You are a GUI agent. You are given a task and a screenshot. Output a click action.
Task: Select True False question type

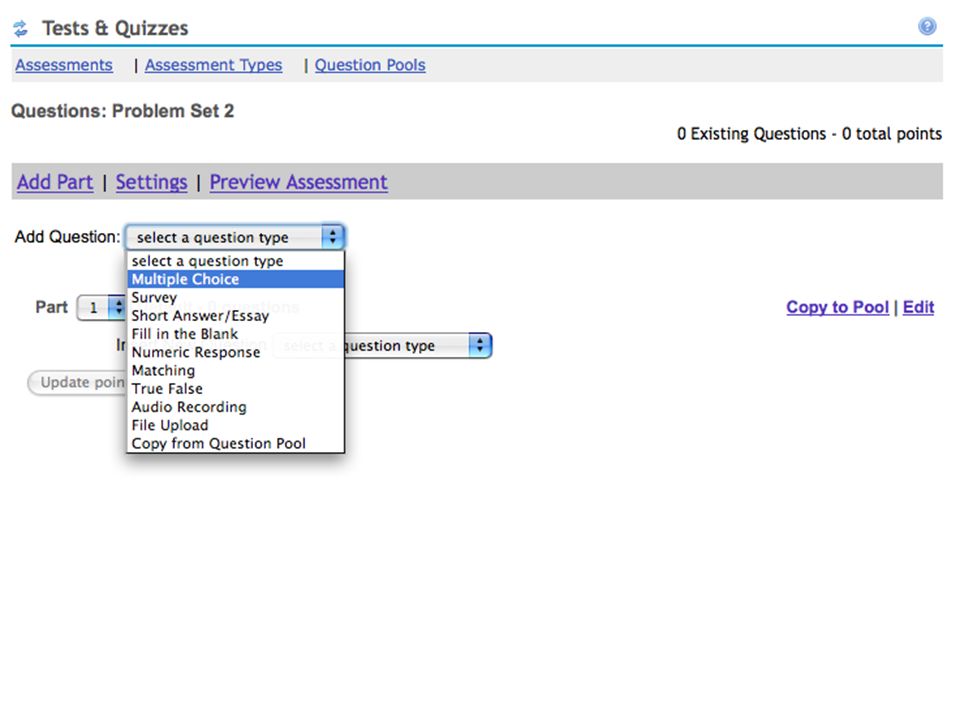[x=236, y=389]
